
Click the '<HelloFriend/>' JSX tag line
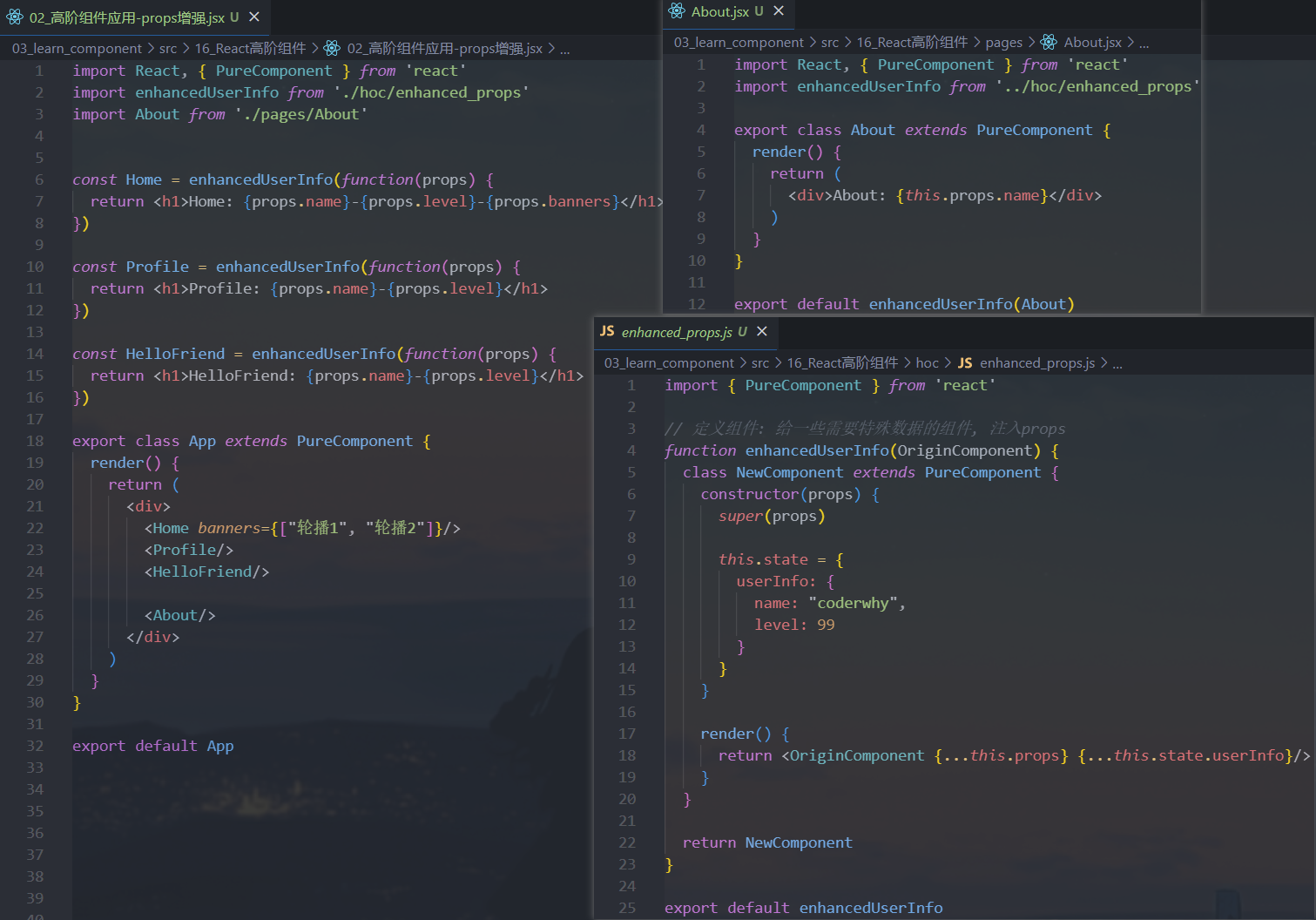click(206, 572)
